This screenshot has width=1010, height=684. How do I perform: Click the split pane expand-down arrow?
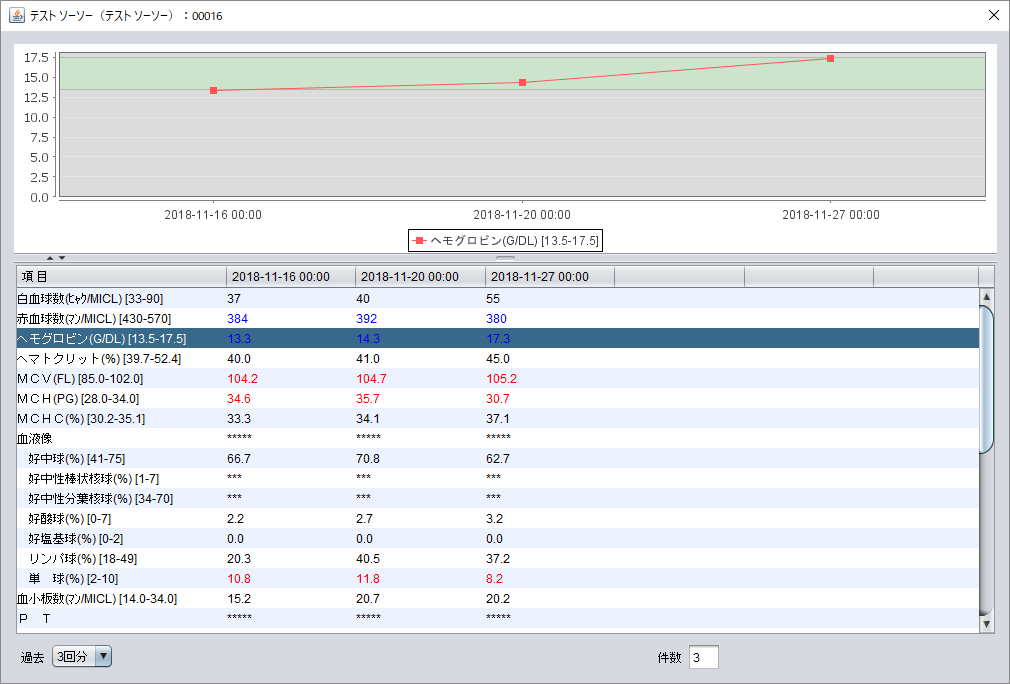pos(62,258)
